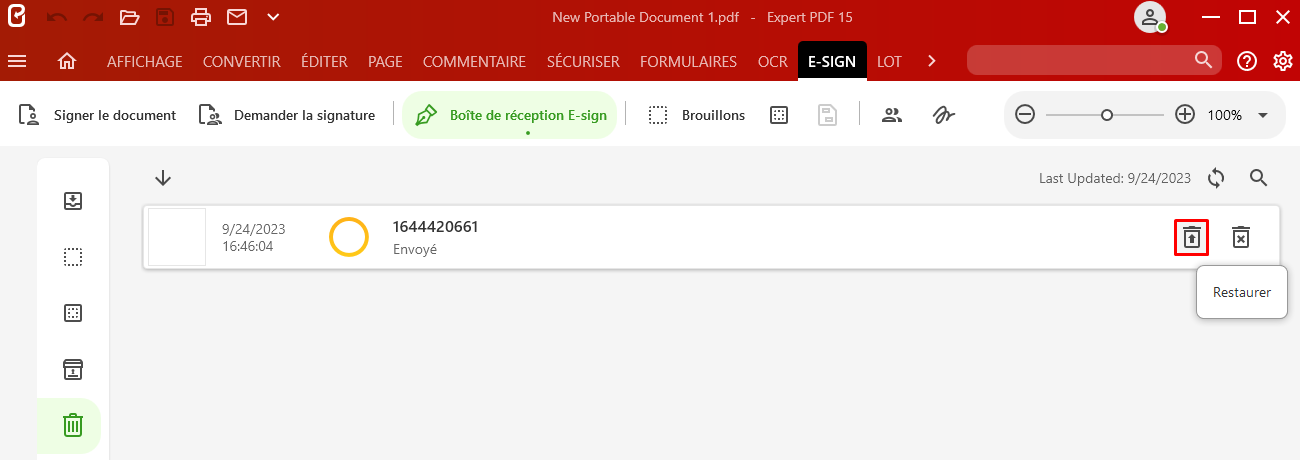Viewport: 1300px width, 460px height.
Task: Refresh the list with sync icon
Action: [x=1216, y=178]
